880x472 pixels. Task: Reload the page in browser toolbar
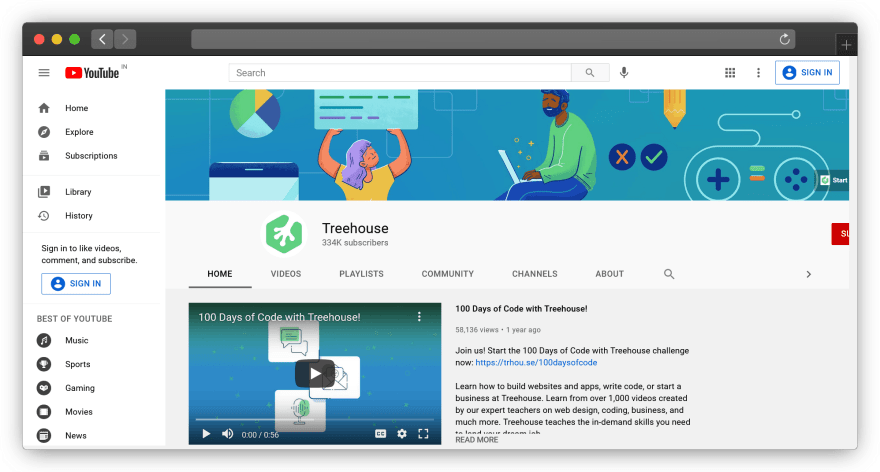785,39
